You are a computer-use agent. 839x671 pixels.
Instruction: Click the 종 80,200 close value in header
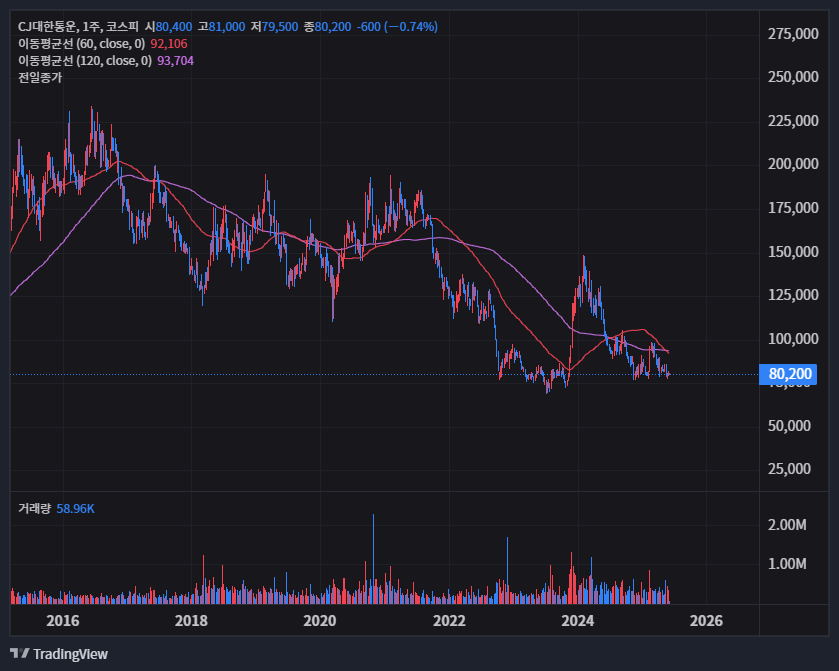tap(327, 27)
